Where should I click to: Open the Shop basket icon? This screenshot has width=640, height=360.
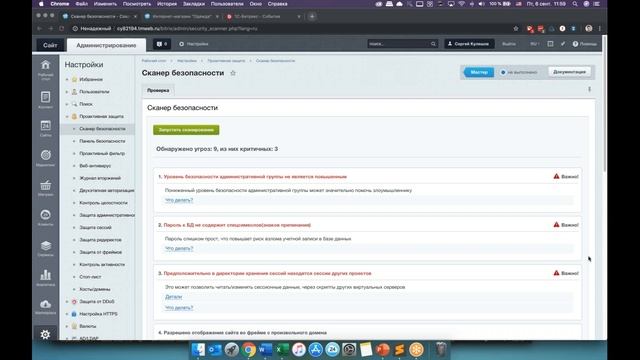45,185
